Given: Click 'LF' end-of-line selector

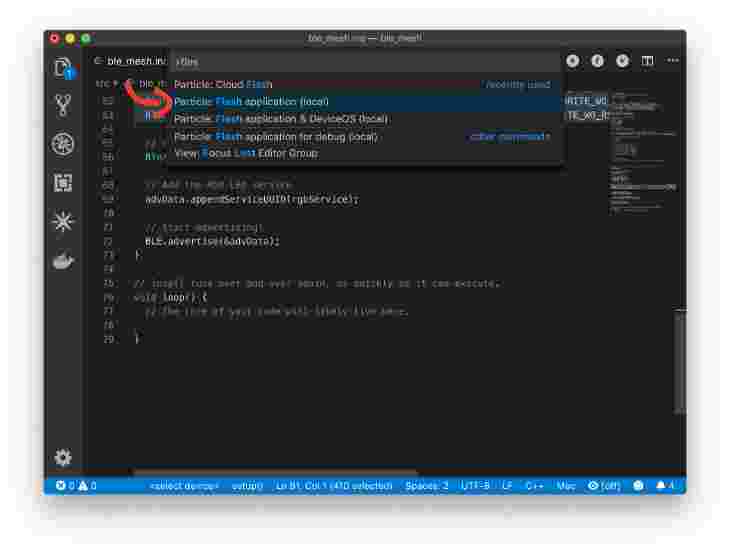Looking at the screenshot, I should tap(507, 485).
